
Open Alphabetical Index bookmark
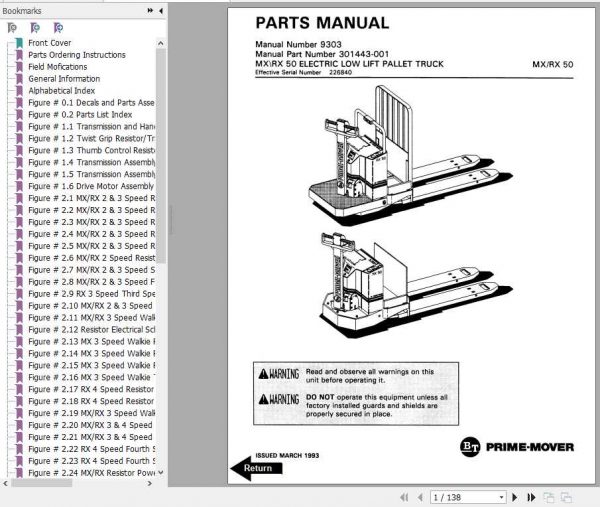pyautogui.click(x=61, y=91)
